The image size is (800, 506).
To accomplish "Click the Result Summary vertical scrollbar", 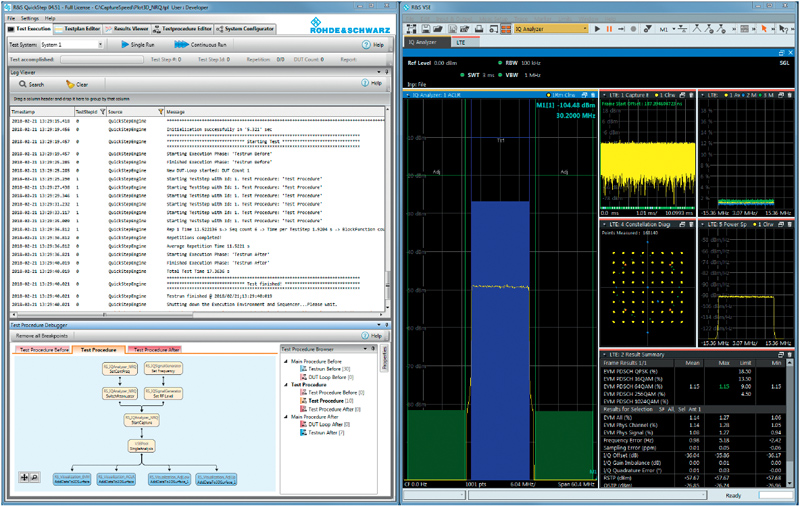I will pyautogui.click(x=790, y=422).
